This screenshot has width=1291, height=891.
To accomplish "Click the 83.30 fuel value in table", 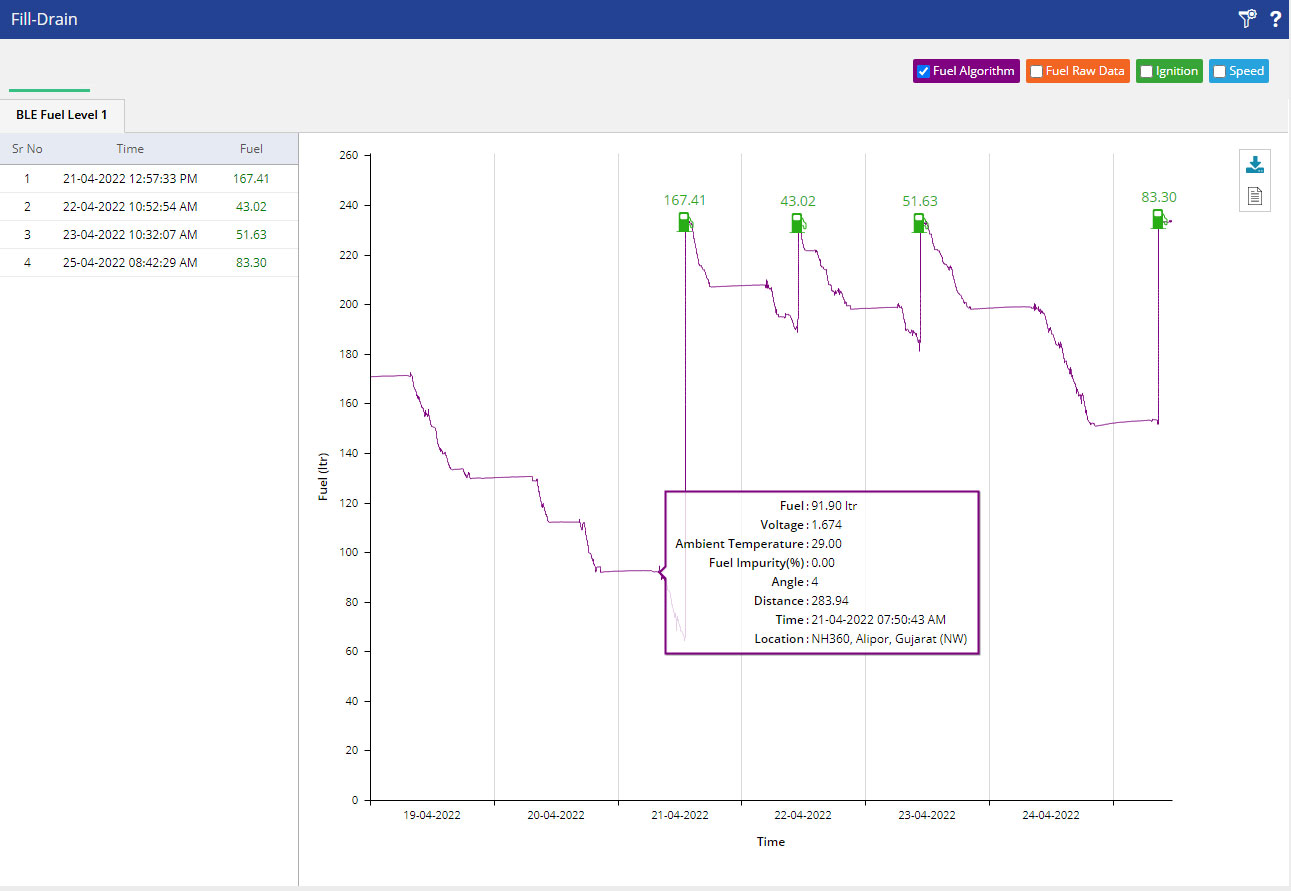I will pyautogui.click(x=251, y=262).
